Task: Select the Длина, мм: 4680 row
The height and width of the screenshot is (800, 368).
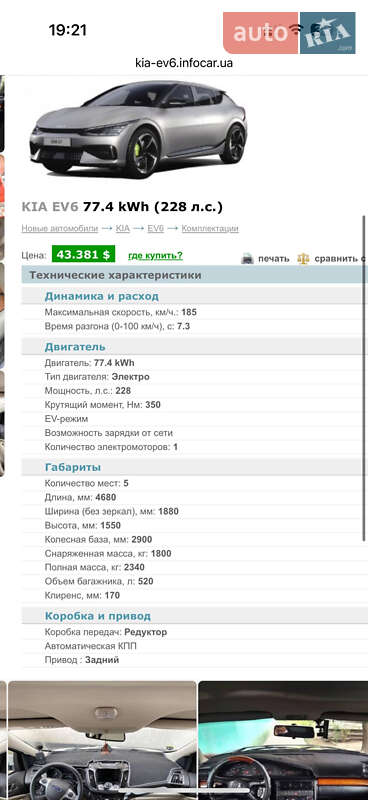Action: [194, 497]
